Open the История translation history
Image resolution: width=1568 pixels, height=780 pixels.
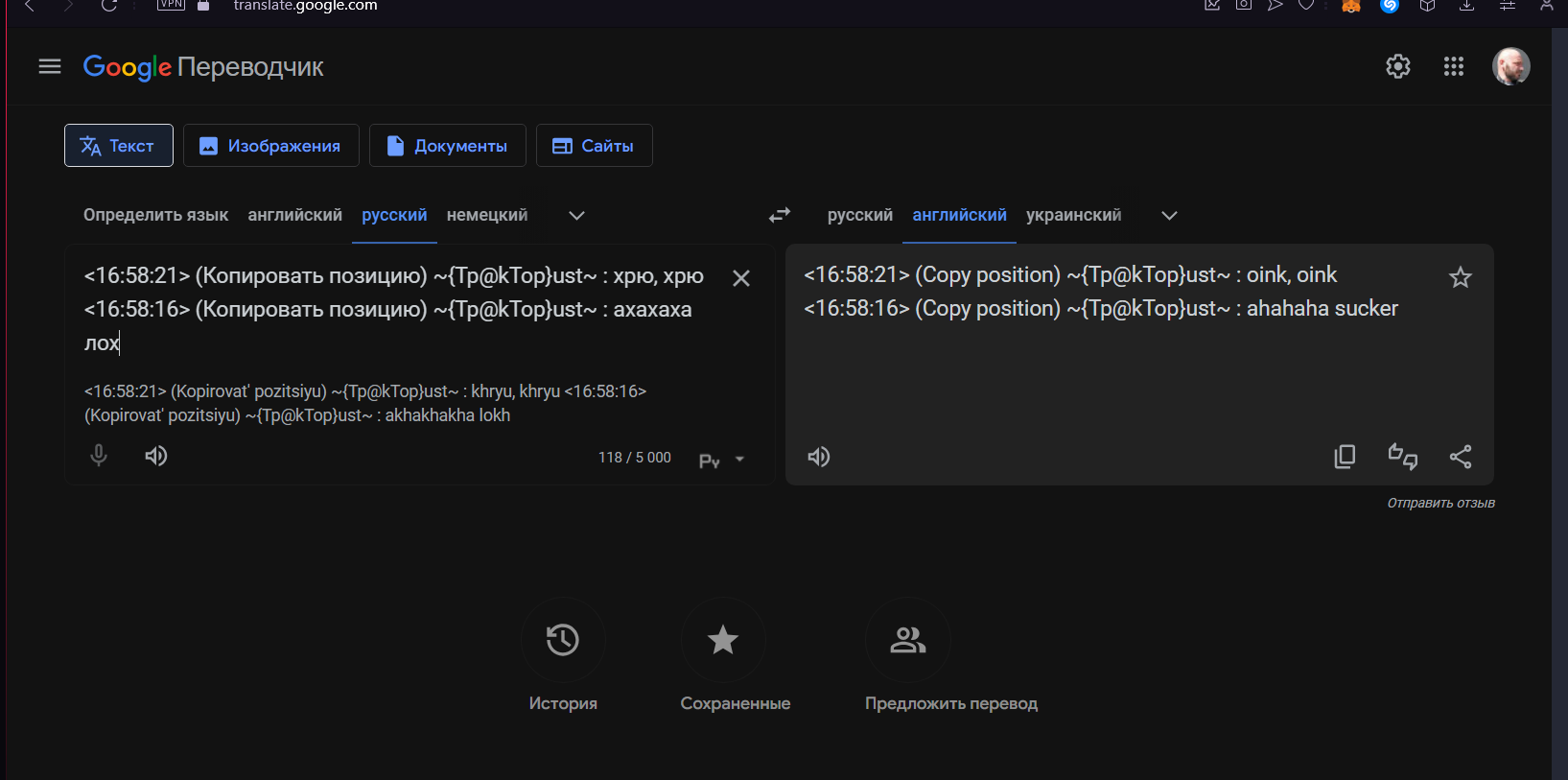[x=563, y=640]
